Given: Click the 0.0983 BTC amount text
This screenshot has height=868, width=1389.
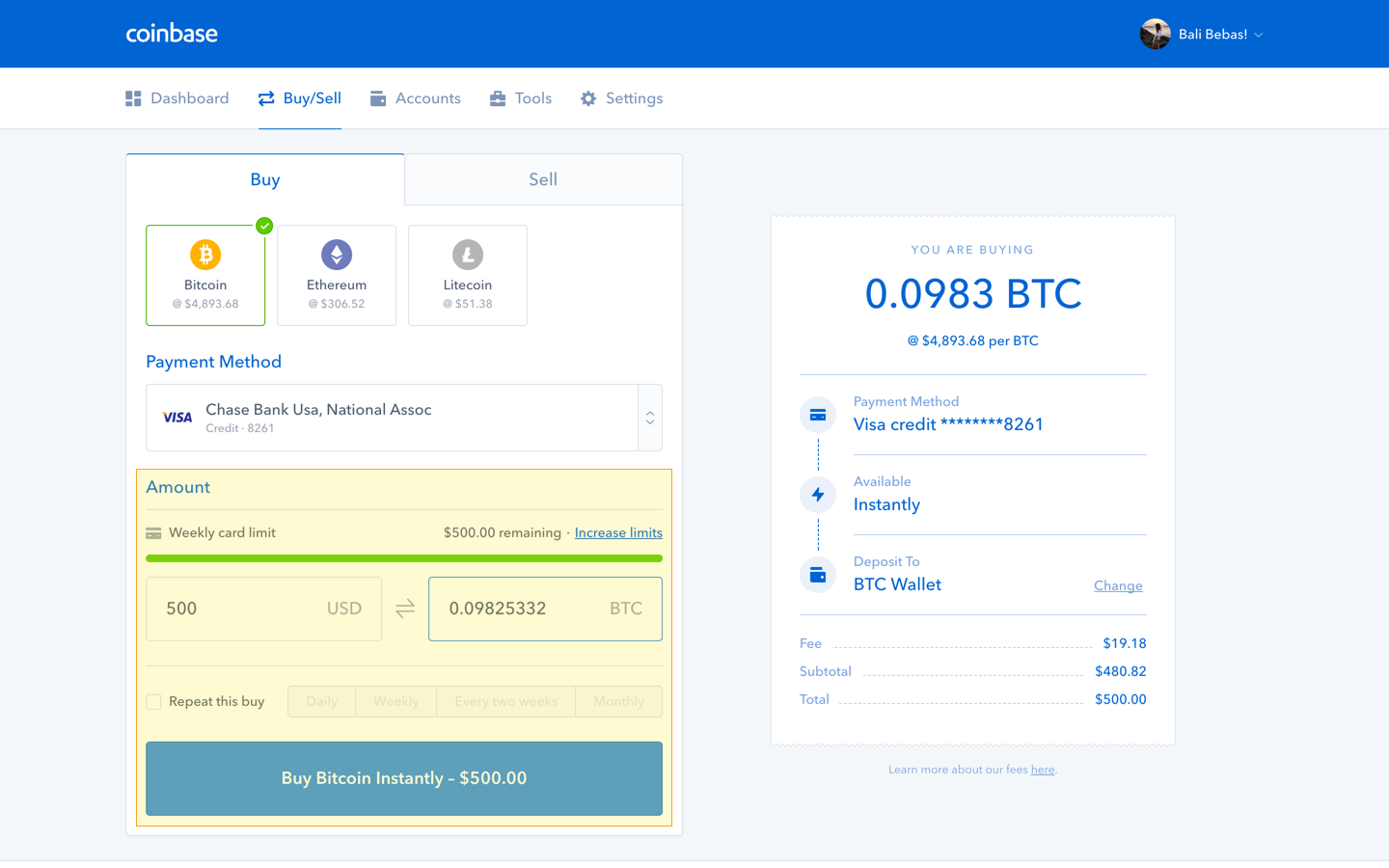Looking at the screenshot, I should pos(973,293).
